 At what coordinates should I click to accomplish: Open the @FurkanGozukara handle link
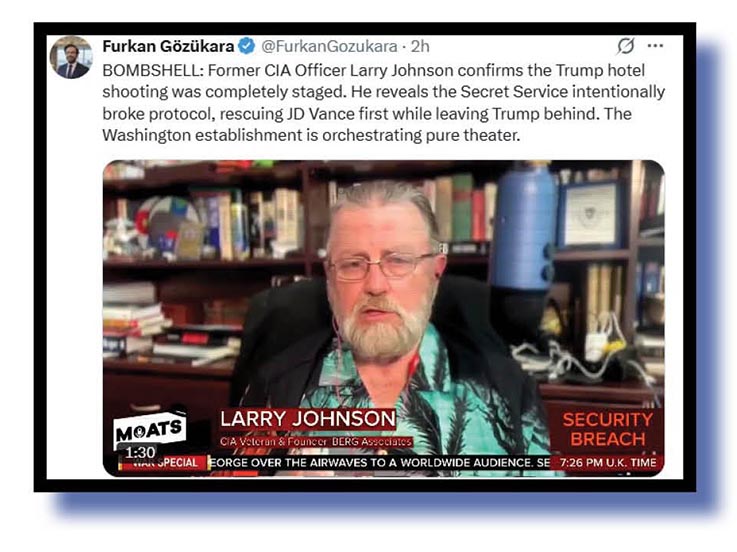(329, 47)
